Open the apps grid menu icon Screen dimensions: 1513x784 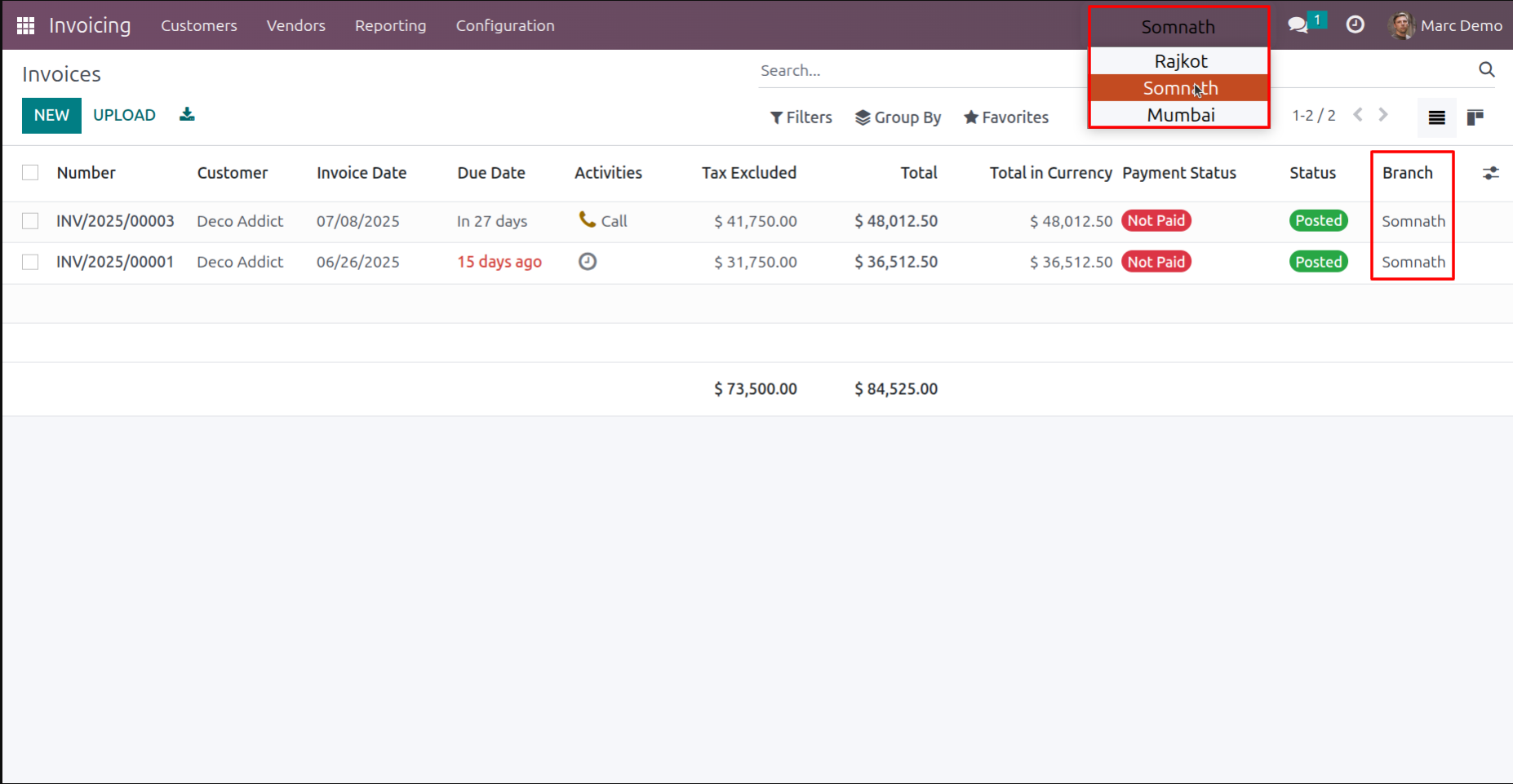(25, 25)
